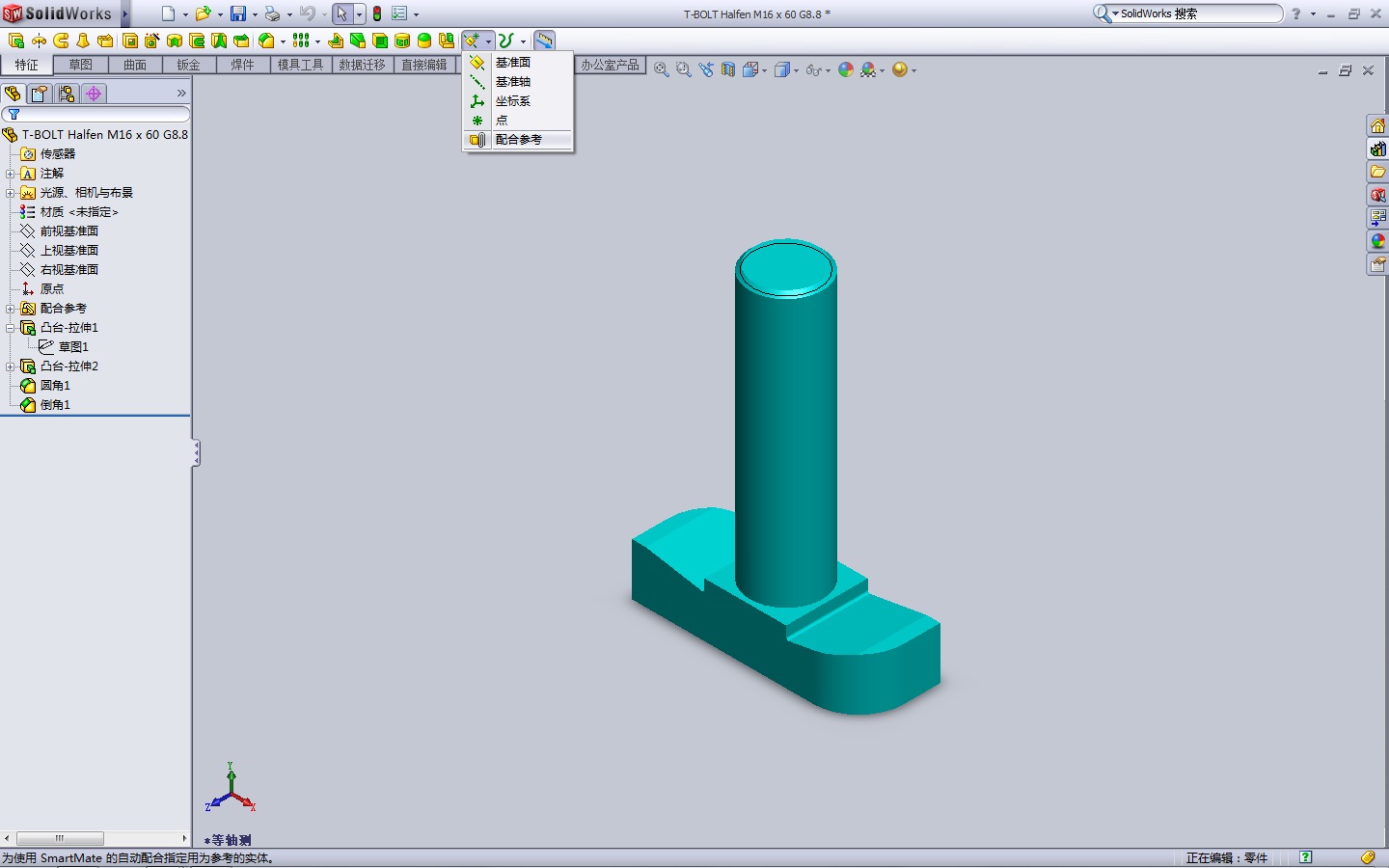
Task: Expand the 凸台-拉伸2 feature node
Action: [10, 366]
